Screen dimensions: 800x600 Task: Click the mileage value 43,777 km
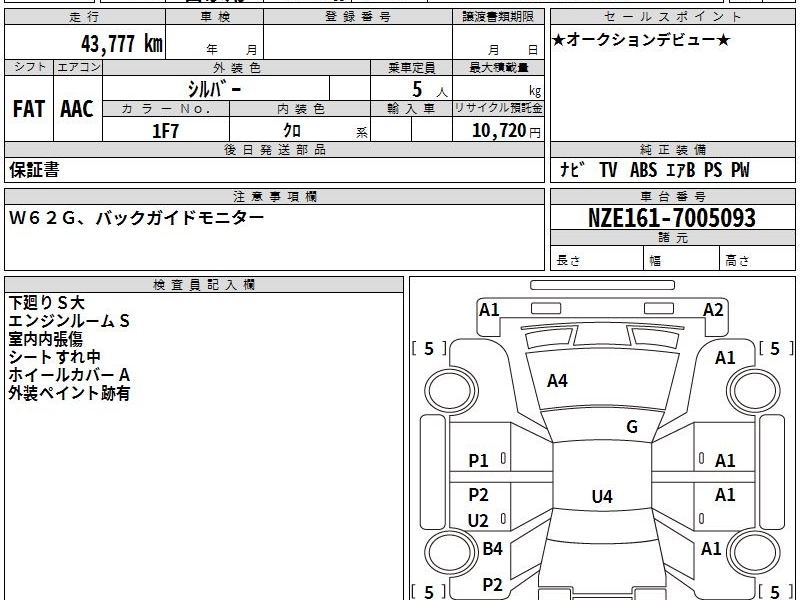pyautogui.click(x=121, y=44)
